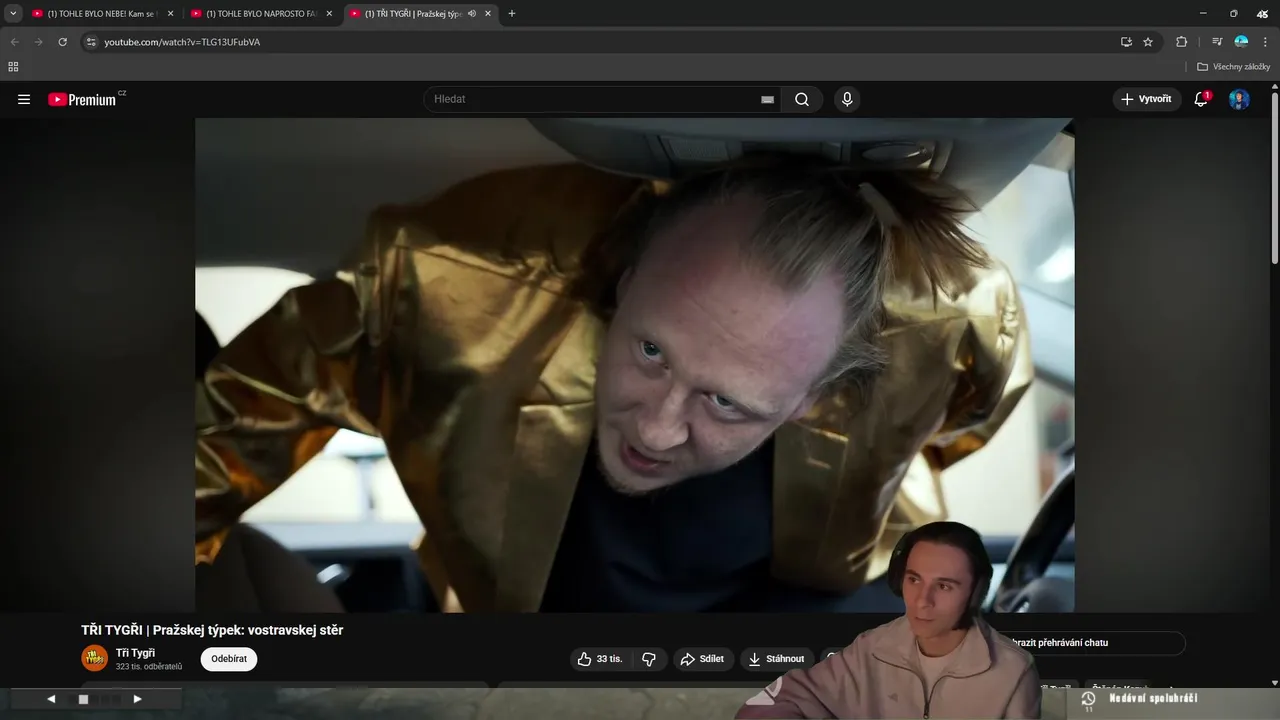Open a new browser tab
This screenshot has height=720, width=1280.
(512, 14)
